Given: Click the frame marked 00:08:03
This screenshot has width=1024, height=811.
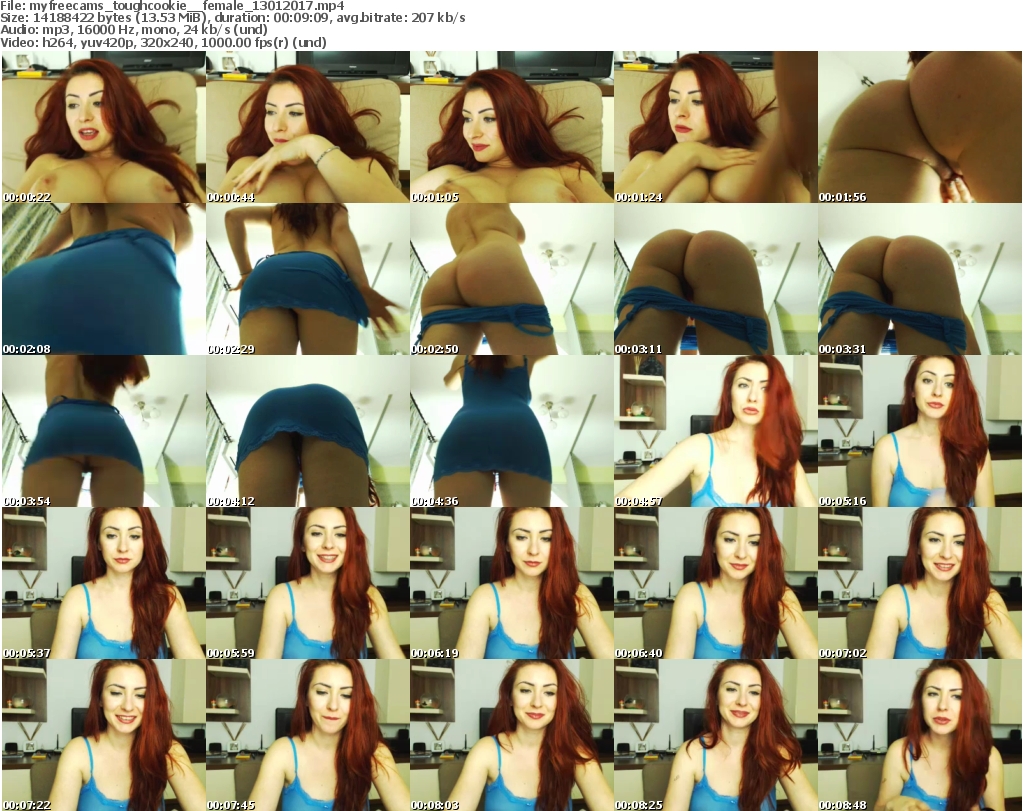Looking at the screenshot, I should [x=511, y=735].
